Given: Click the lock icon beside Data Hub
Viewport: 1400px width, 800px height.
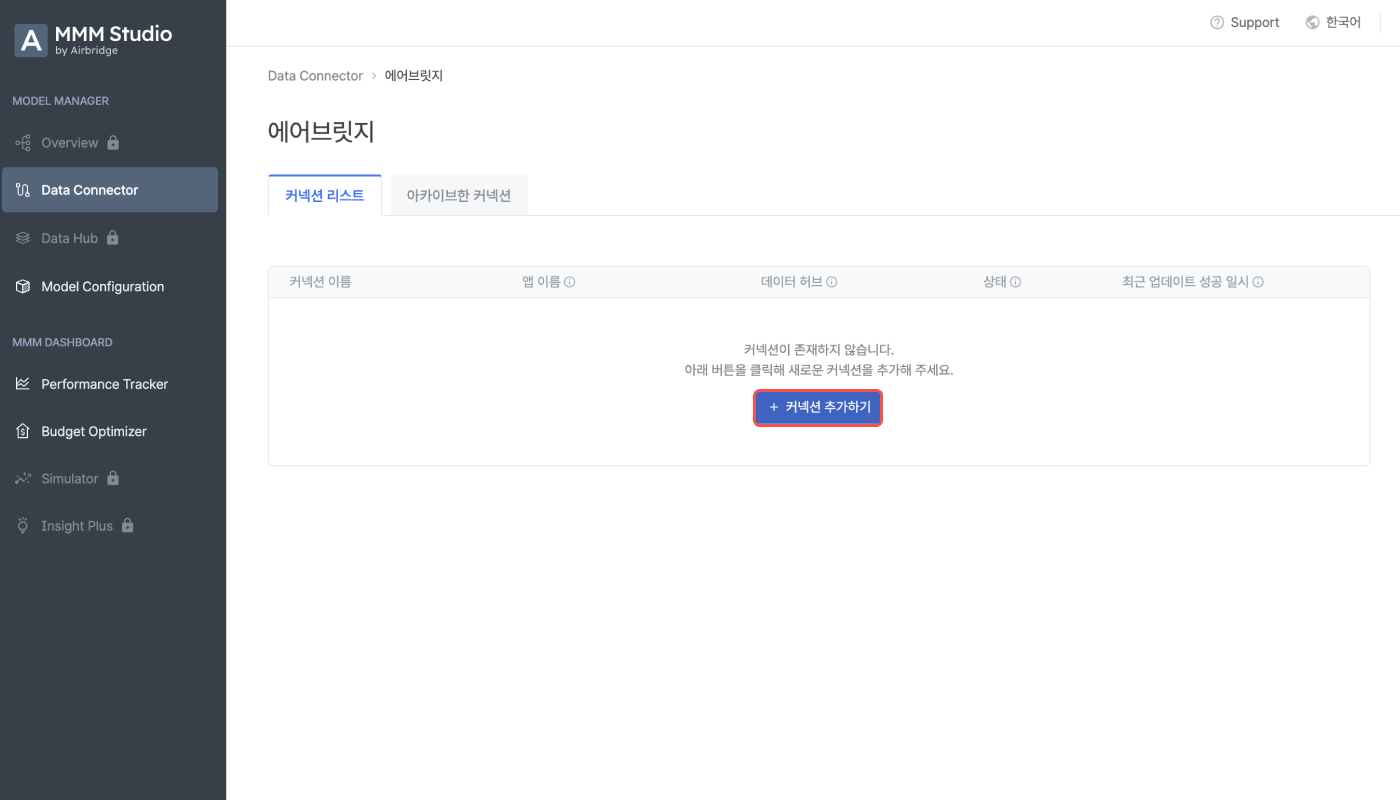Looking at the screenshot, I should pos(113,238).
